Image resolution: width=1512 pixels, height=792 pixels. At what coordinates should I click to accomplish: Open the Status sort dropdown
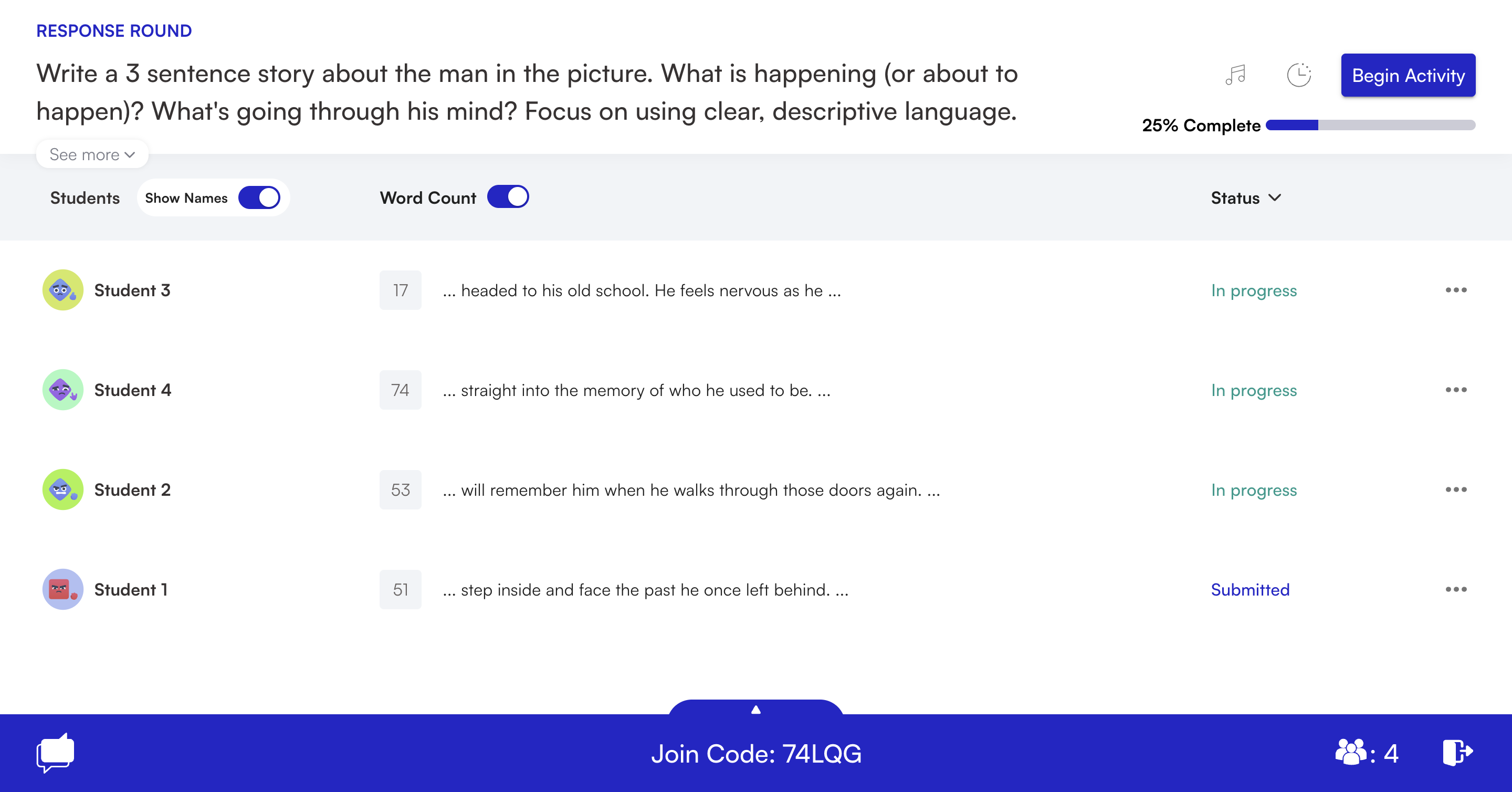point(1245,198)
